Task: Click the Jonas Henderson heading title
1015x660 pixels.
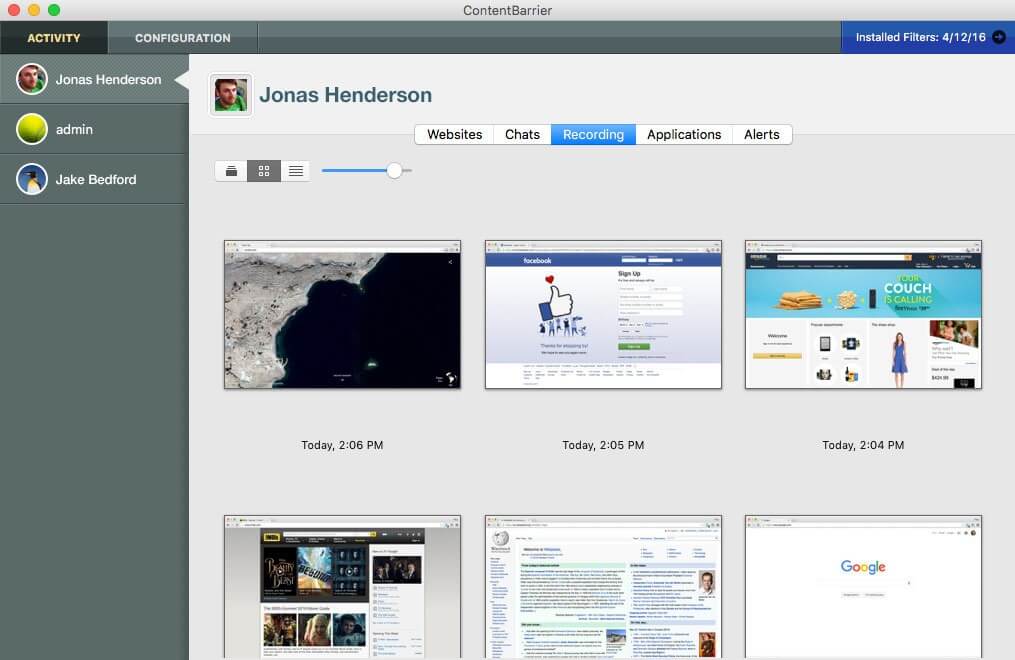Action: (x=346, y=95)
